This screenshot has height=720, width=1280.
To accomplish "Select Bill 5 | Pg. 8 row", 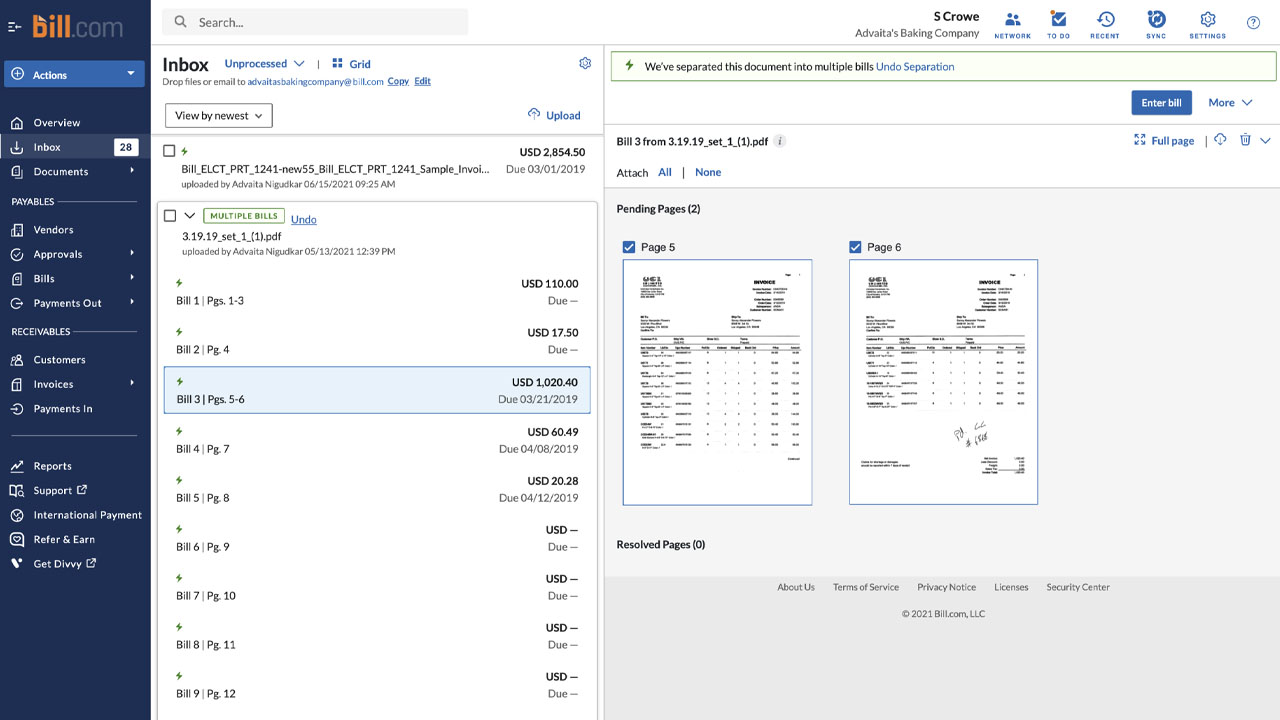I will [377, 489].
